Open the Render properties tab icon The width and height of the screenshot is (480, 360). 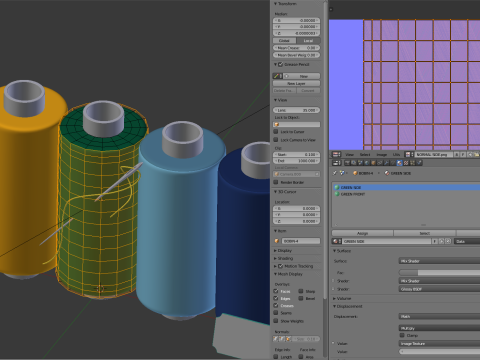click(347, 163)
